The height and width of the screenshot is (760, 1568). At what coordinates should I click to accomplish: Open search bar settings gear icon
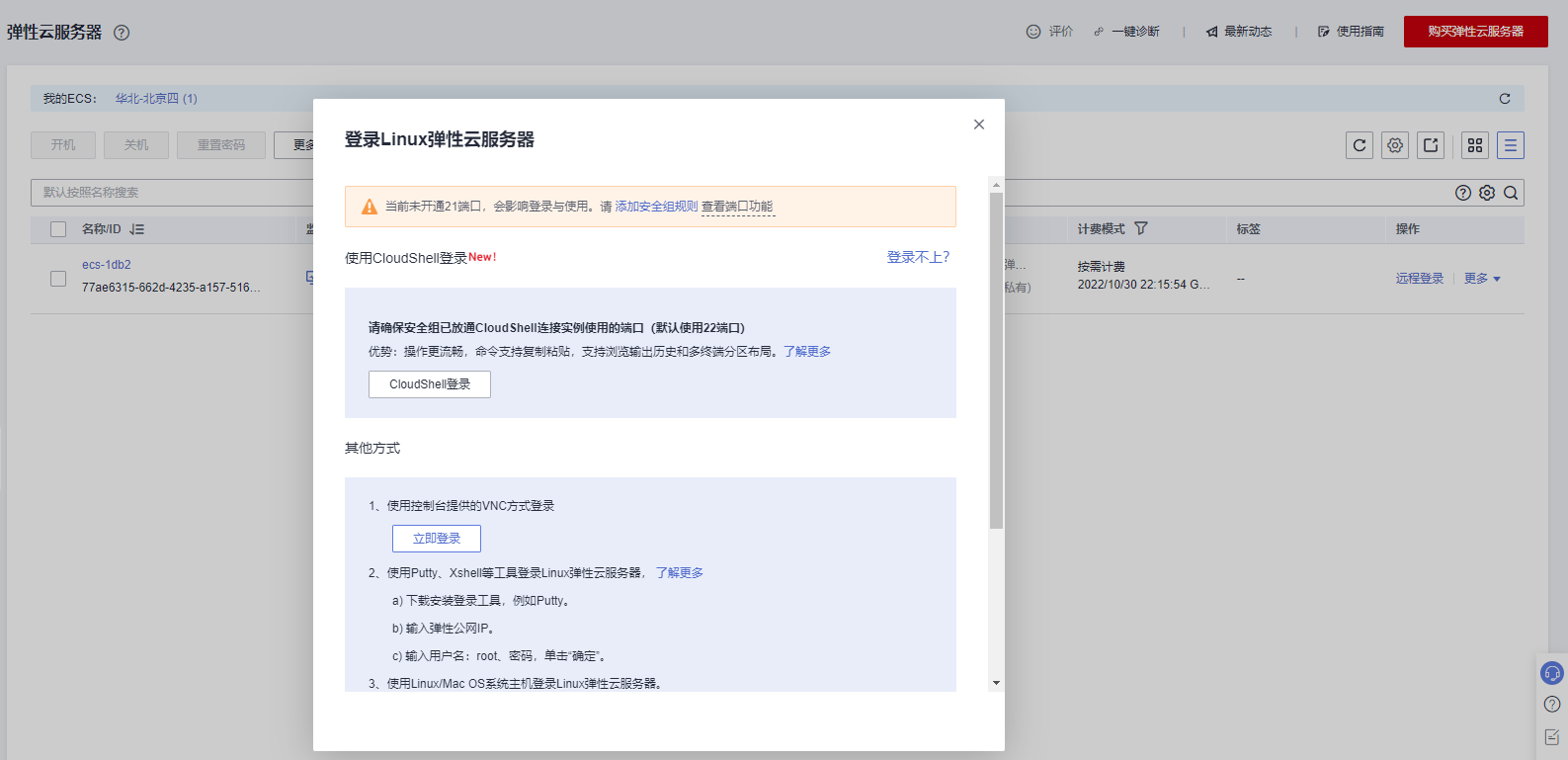click(x=1487, y=193)
